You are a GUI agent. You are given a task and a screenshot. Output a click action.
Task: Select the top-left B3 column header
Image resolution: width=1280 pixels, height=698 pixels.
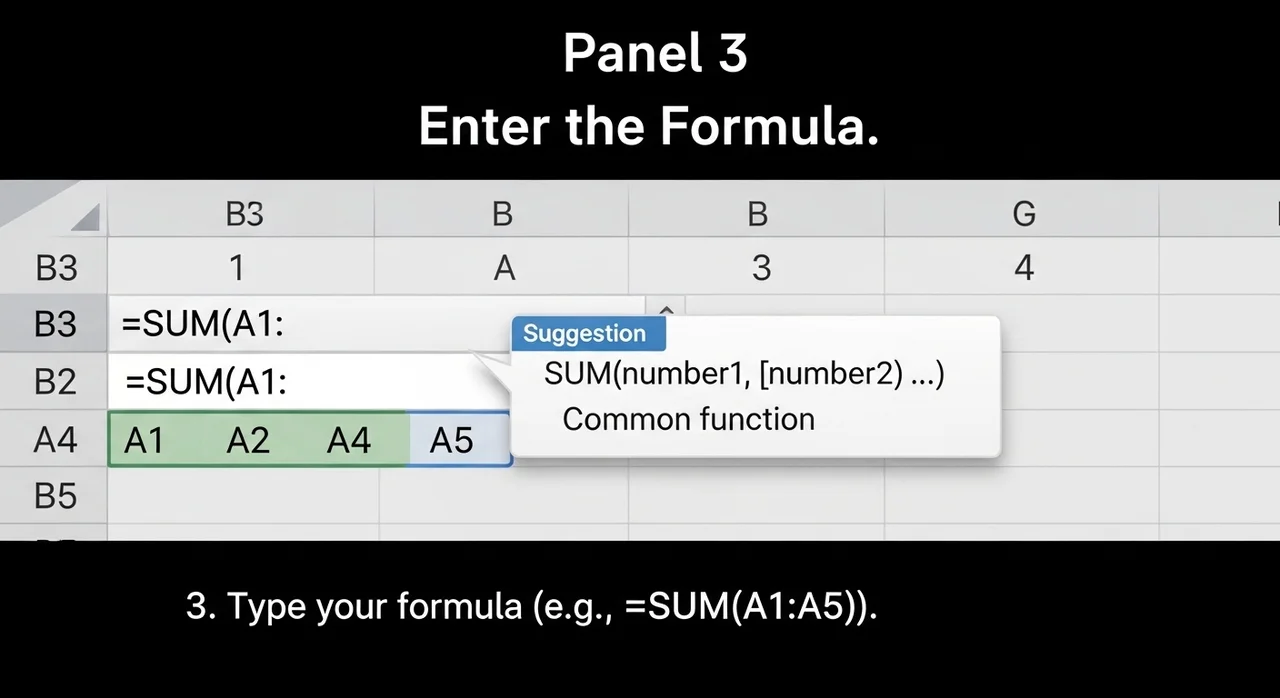click(243, 214)
